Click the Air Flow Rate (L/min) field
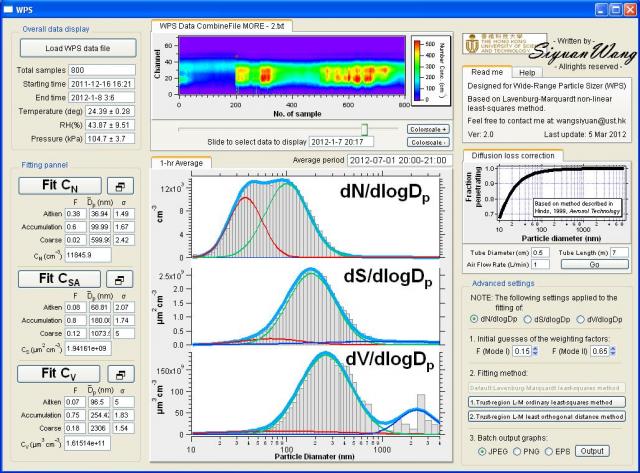Viewport: 640px width, 473px height. [x=540, y=264]
